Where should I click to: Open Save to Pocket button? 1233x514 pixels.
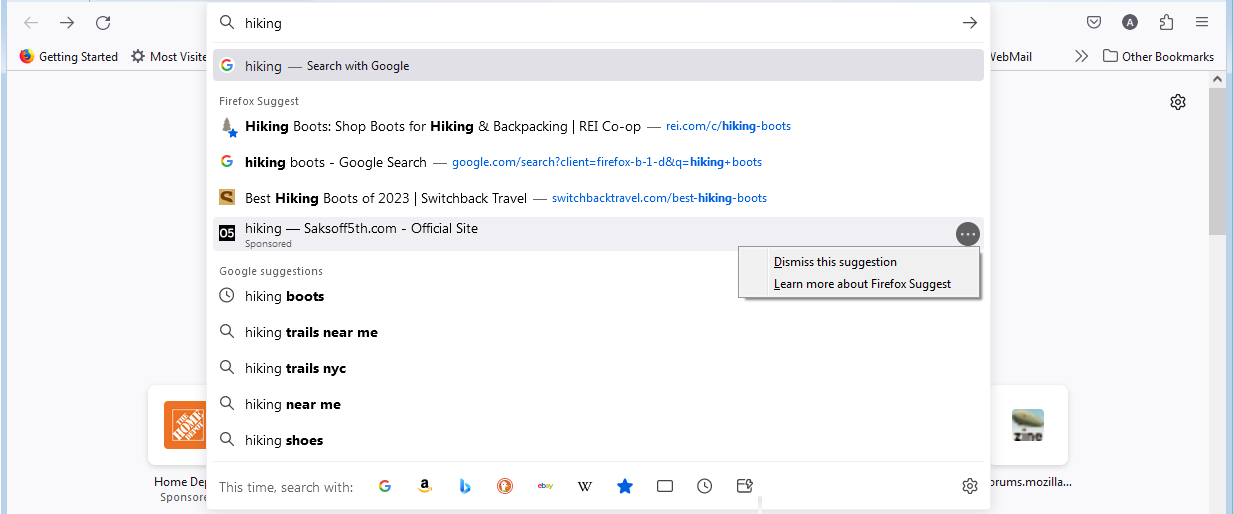coord(1094,23)
